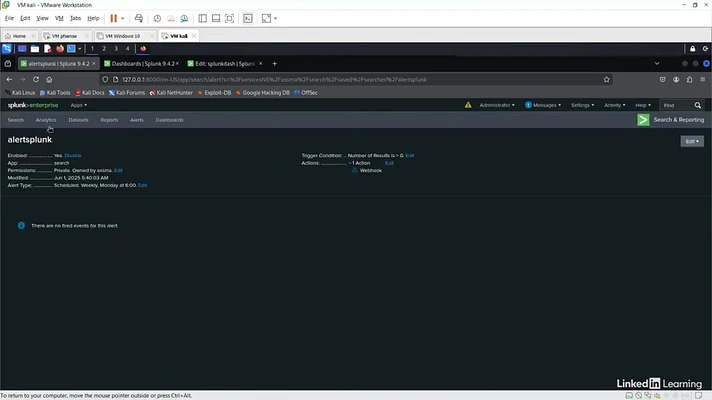Open the Firefox hamburger menu
The height and width of the screenshot is (400, 712).
(x=701, y=79)
